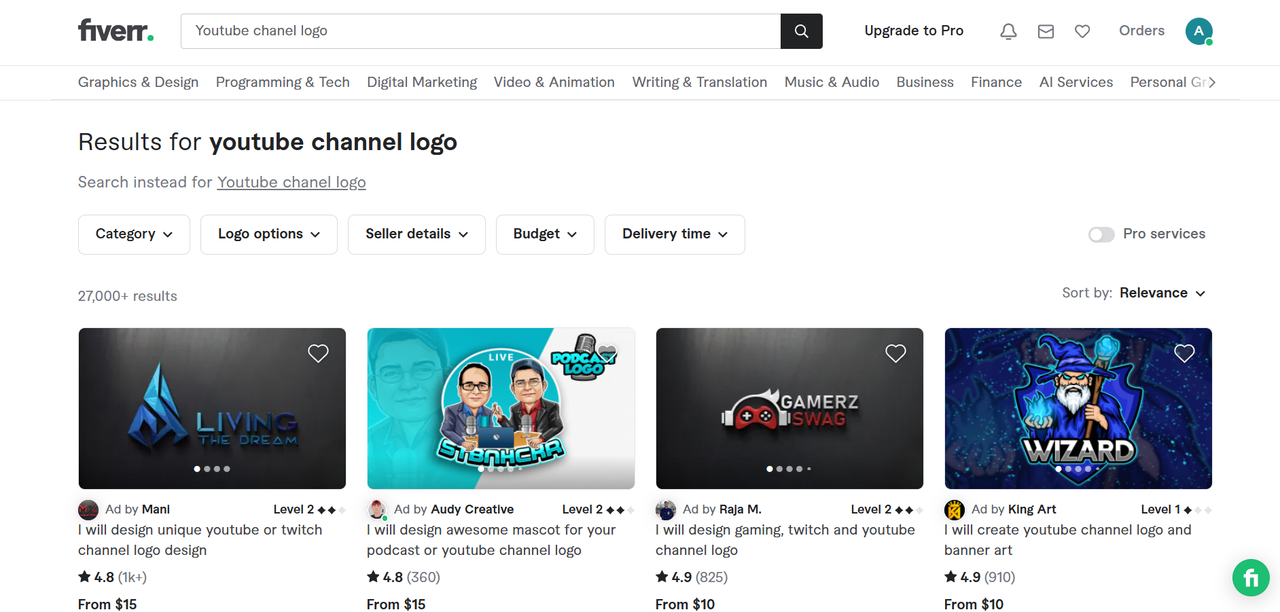Image resolution: width=1280 pixels, height=612 pixels.
Task: Open the Gamerz Swag gig thumbnail
Action: click(x=790, y=409)
